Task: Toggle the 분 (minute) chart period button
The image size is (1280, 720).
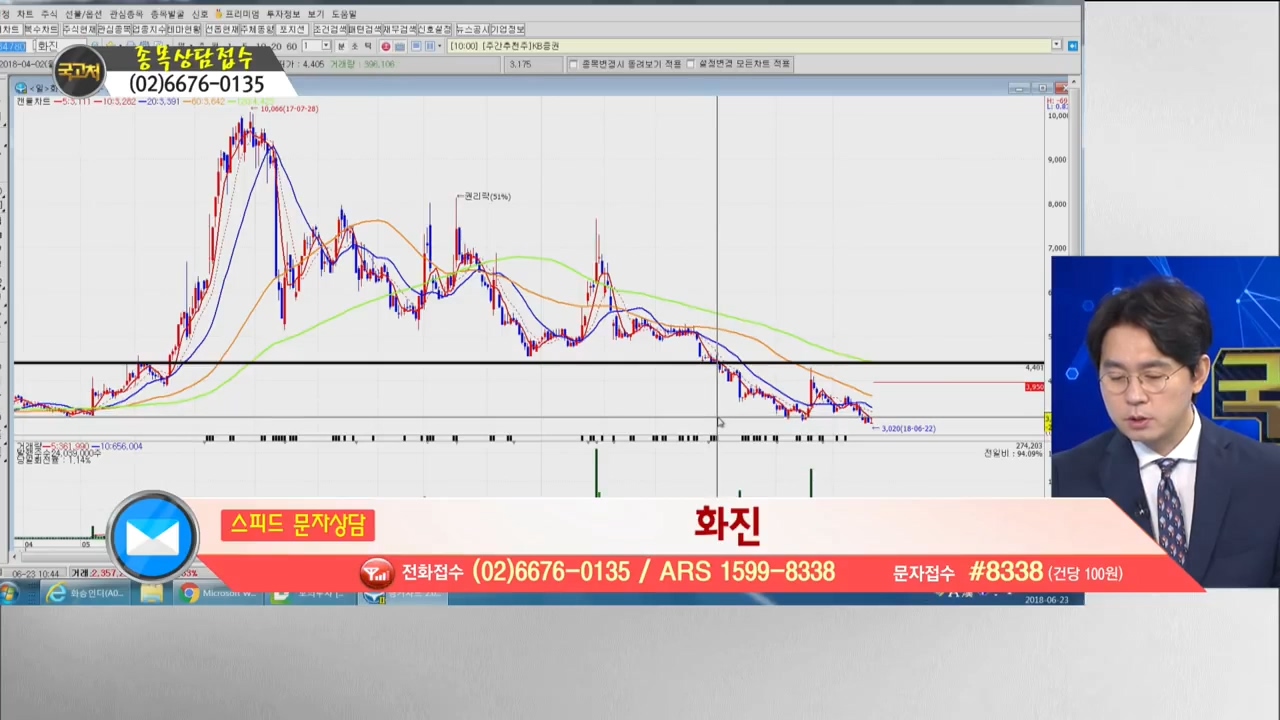Action: click(341, 46)
